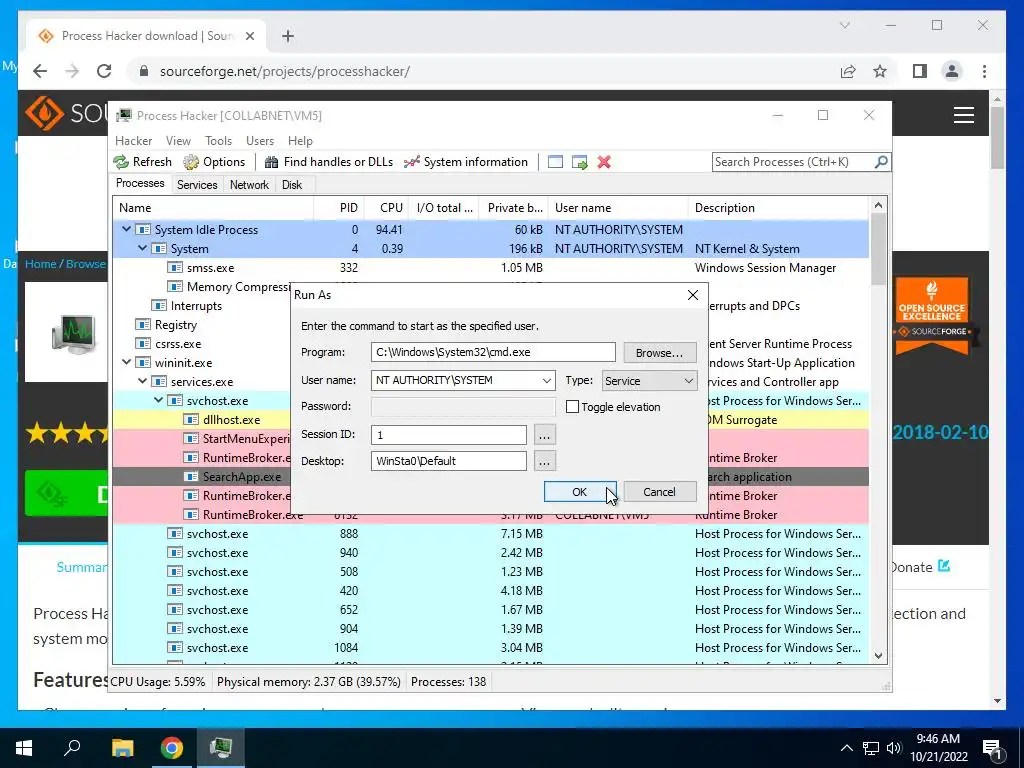This screenshot has width=1024, height=768.
Task: Click the find window toolbar icon
Action: point(555,162)
